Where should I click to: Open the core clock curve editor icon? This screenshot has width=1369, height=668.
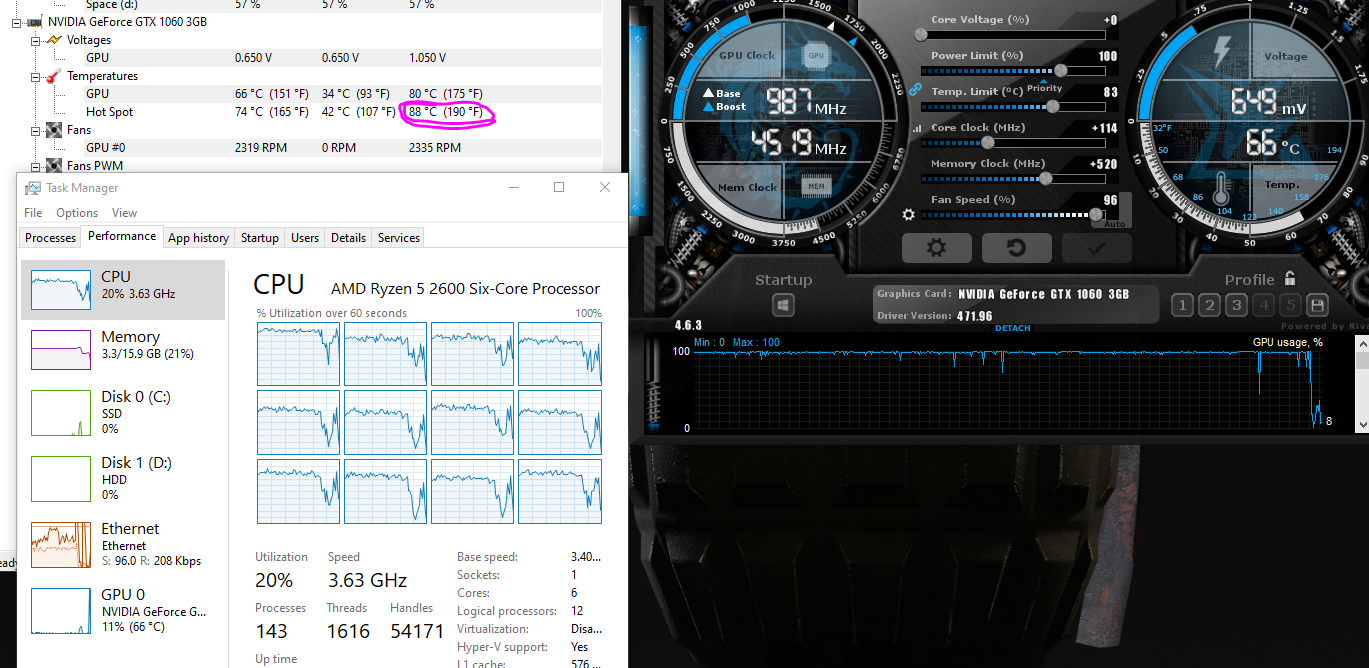pyautogui.click(x=917, y=128)
